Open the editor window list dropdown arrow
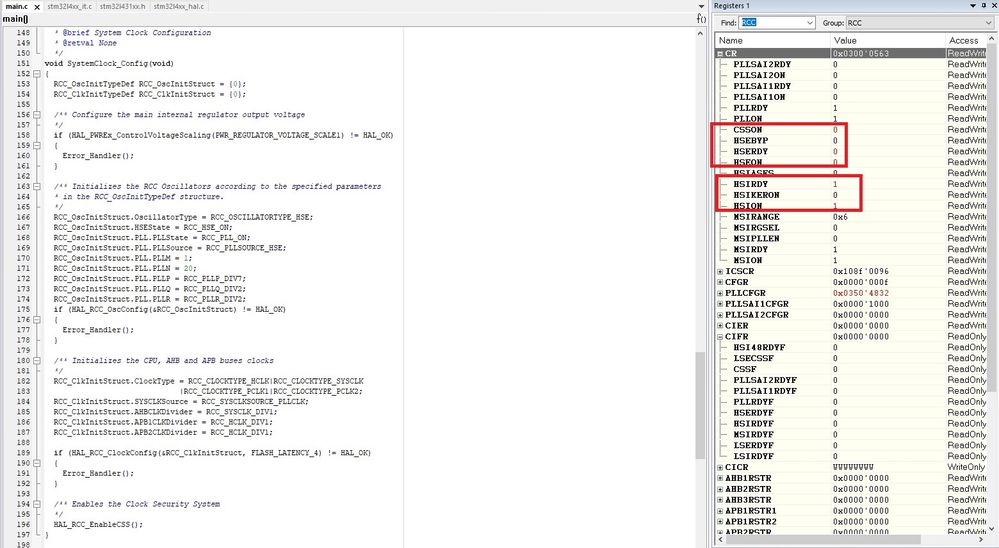The height and width of the screenshot is (548, 999). [x=701, y=6]
